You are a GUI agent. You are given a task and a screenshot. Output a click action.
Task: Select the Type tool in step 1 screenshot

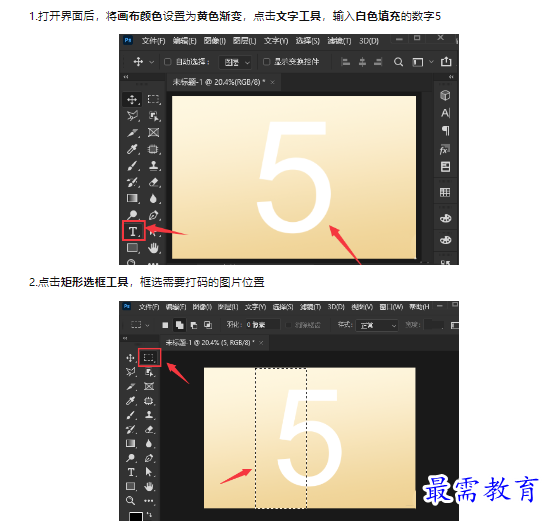click(133, 231)
